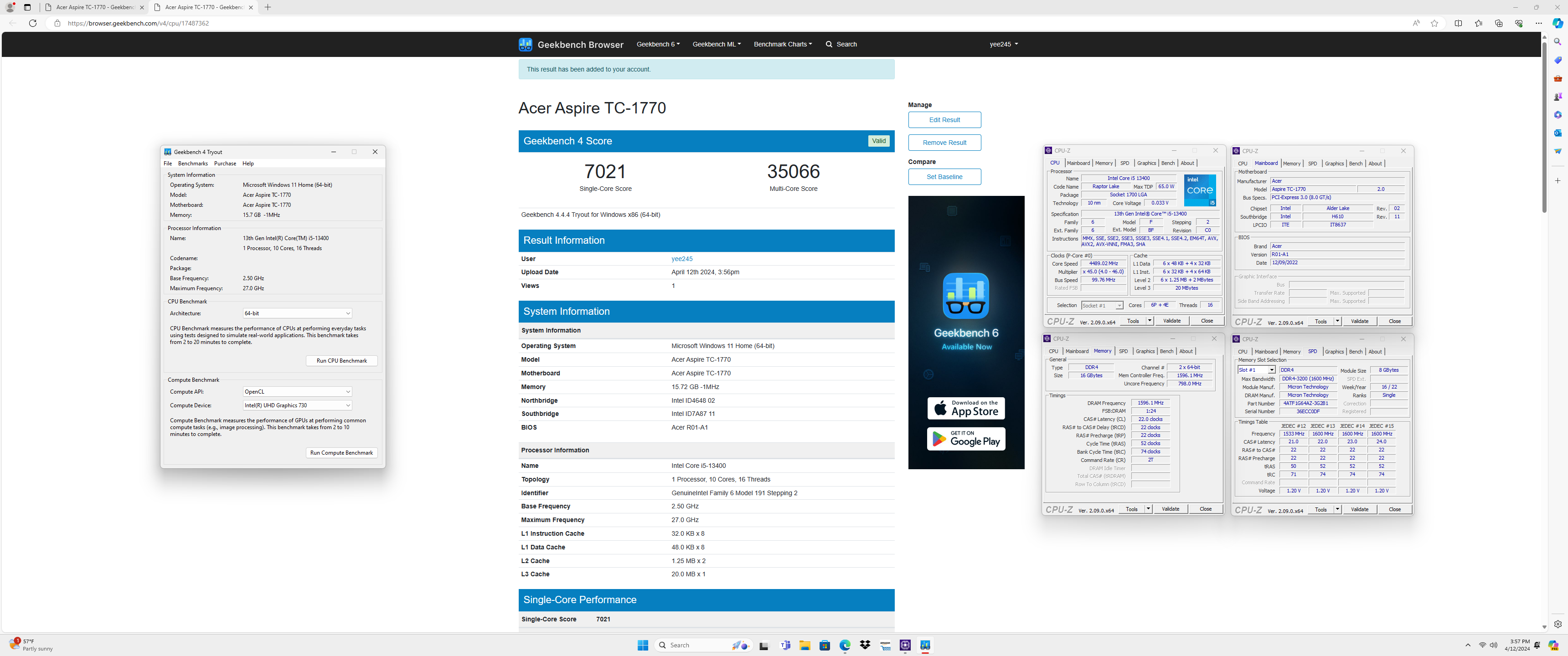
Task: Open weather widget 57°F Partly sunny
Action: [31, 645]
